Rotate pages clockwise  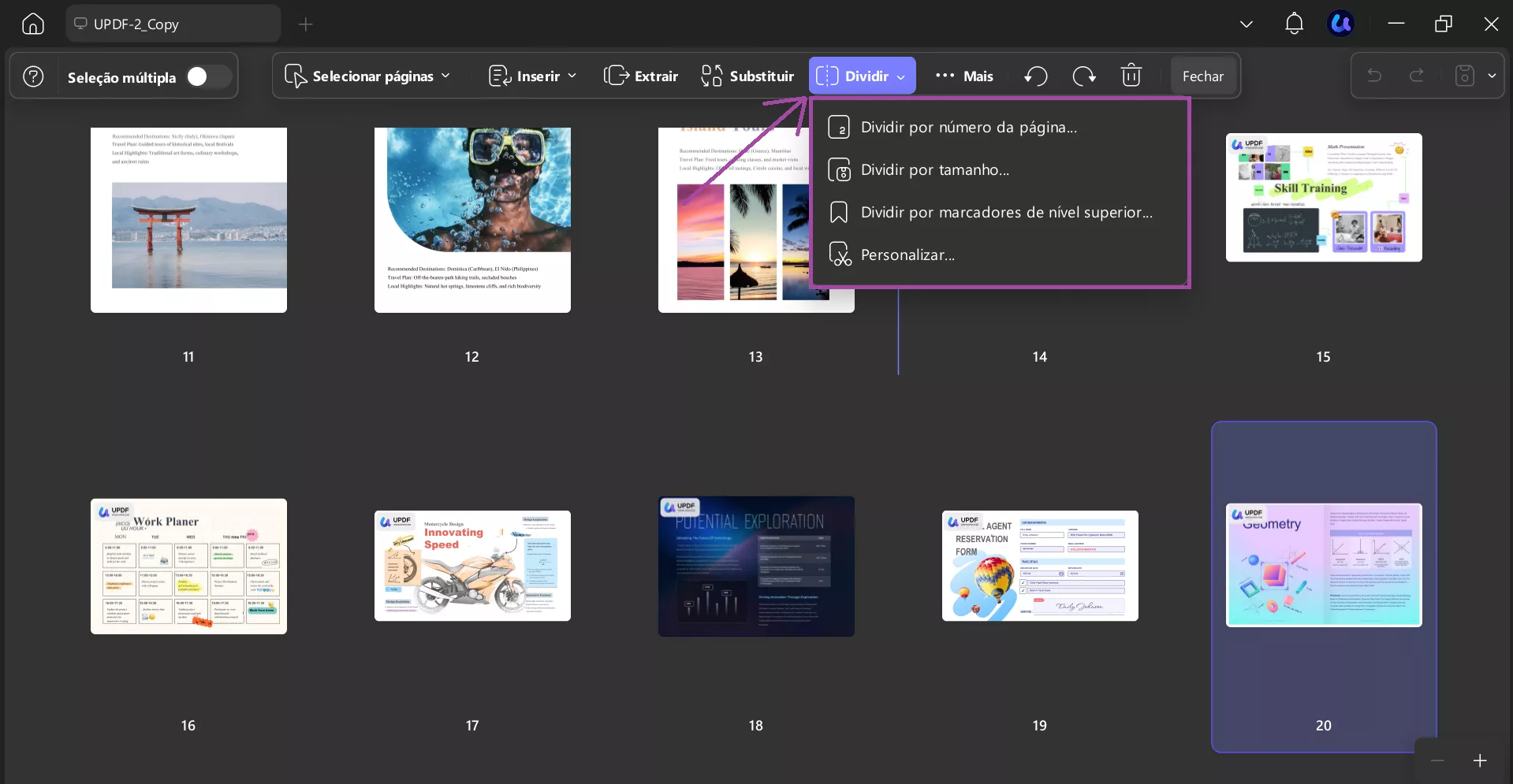[x=1084, y=76]
